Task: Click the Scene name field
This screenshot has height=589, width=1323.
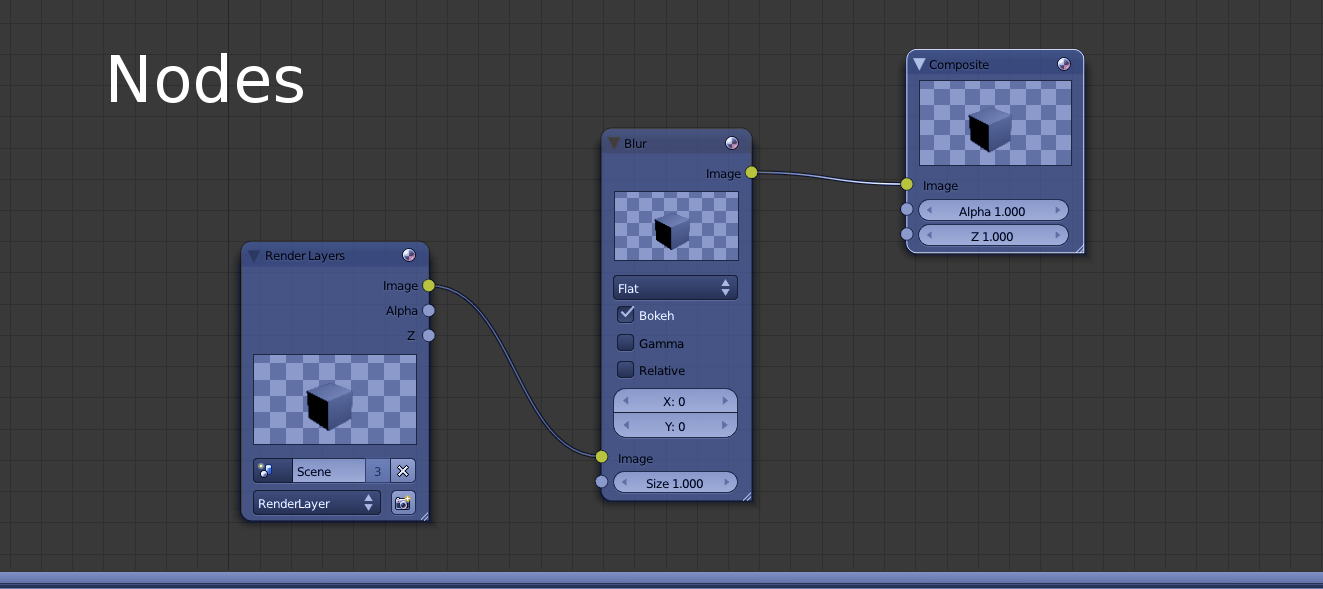Action: [329, 471]
